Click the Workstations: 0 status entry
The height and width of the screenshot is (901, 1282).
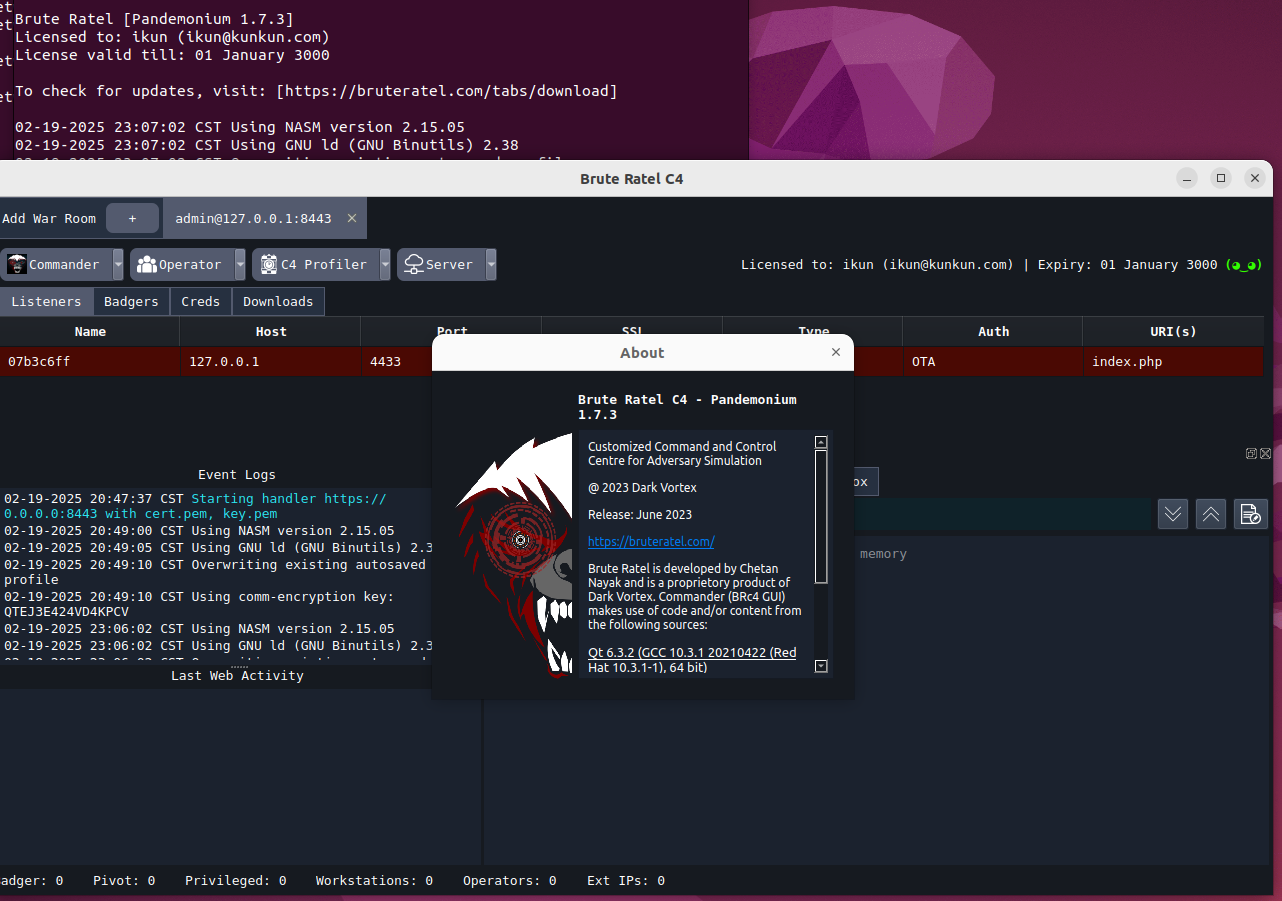point(375,881)
